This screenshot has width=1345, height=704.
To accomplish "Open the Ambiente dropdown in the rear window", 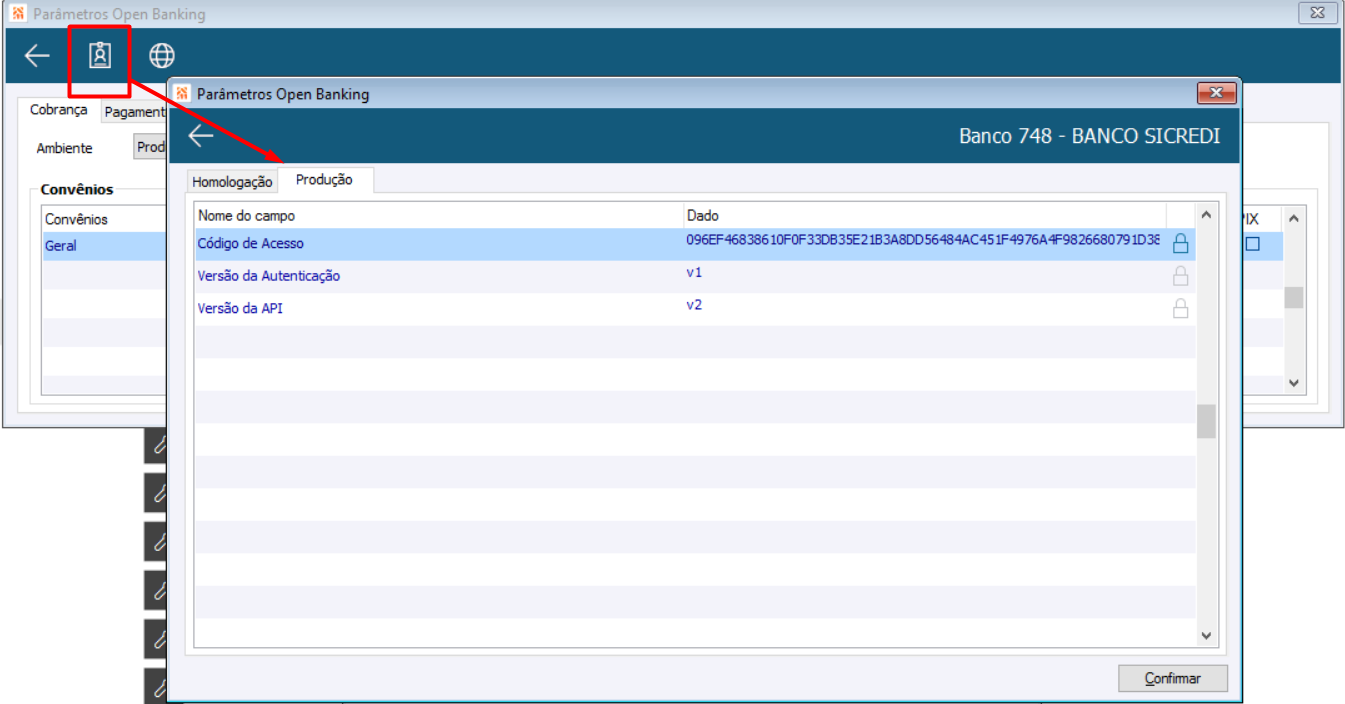I will tap(150, 147).
